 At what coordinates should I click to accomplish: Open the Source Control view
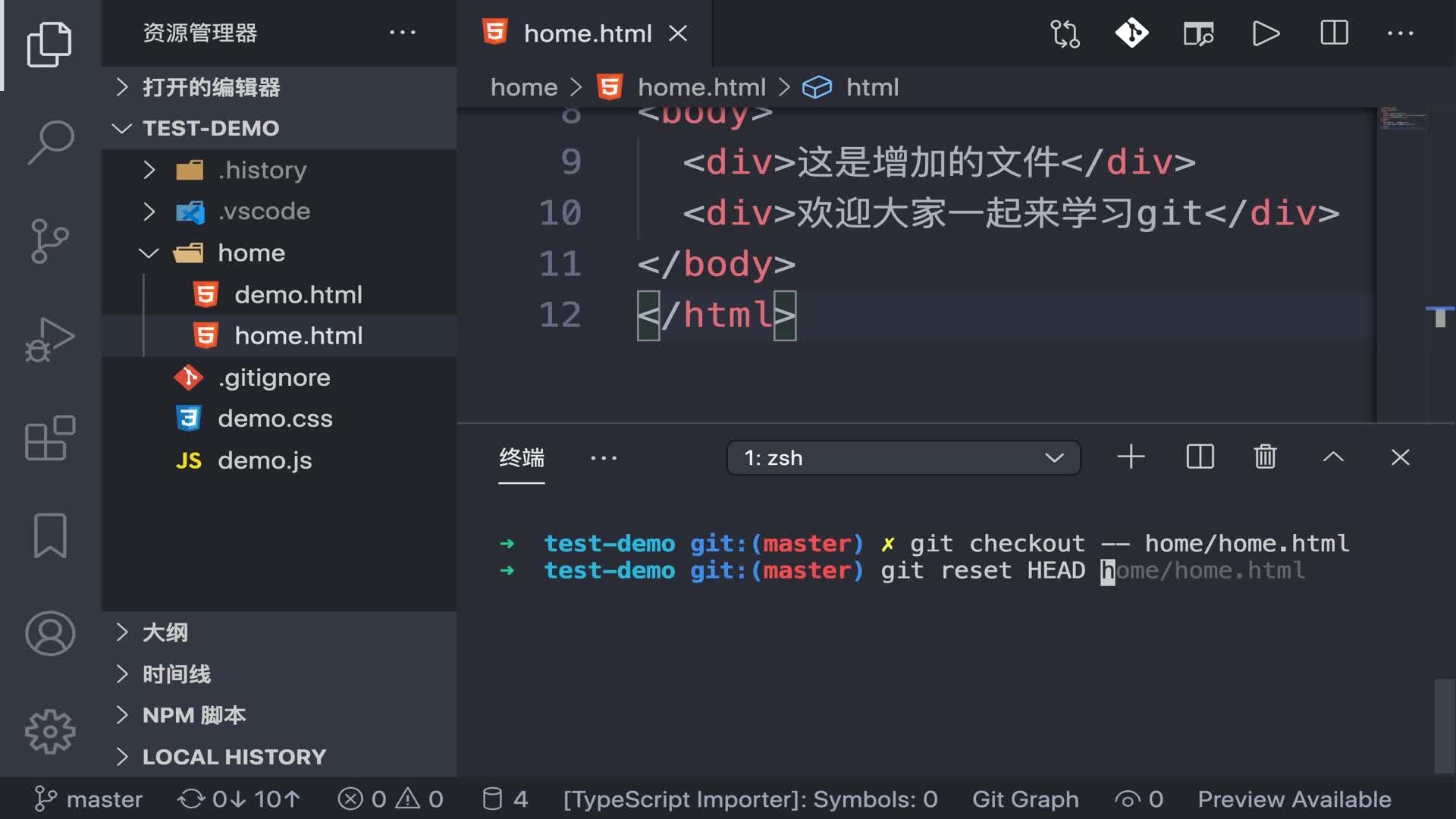tap(50, 241)
